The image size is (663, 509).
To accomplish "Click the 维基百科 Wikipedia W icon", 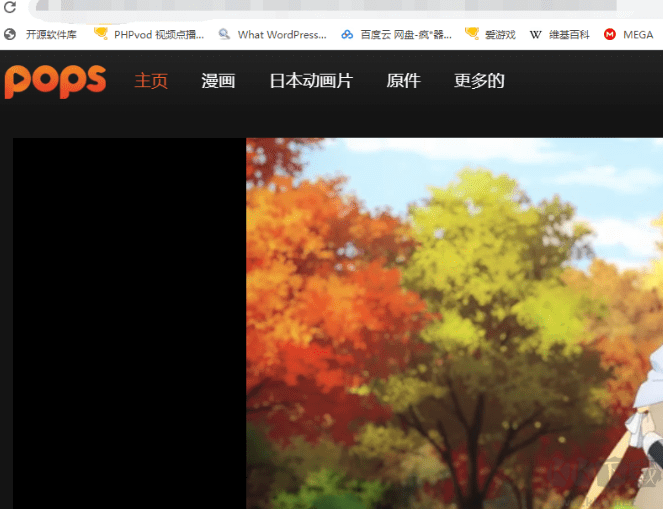I will click(535, 35).
